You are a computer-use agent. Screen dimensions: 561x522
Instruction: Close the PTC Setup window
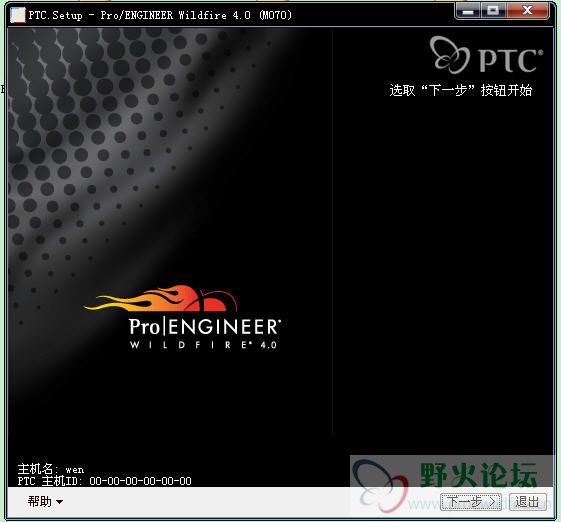pyautogui.click(x=527, y=11)
